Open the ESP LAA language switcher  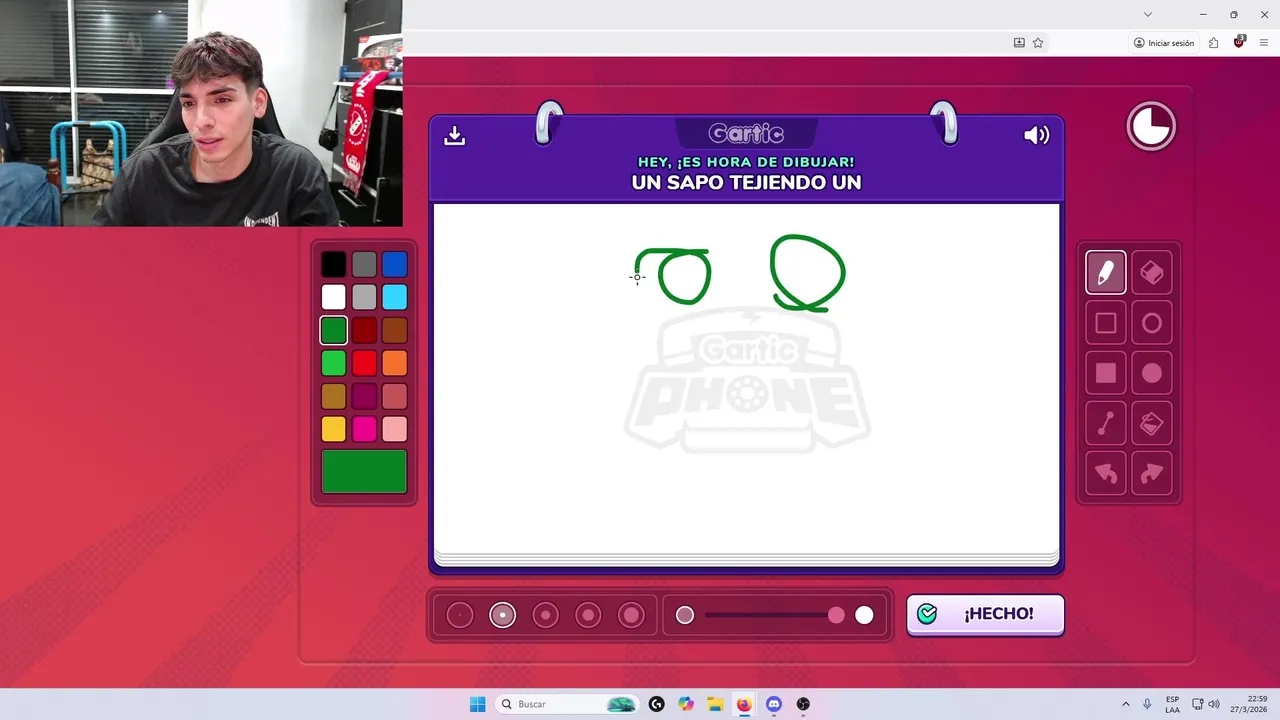[1172, 704]
